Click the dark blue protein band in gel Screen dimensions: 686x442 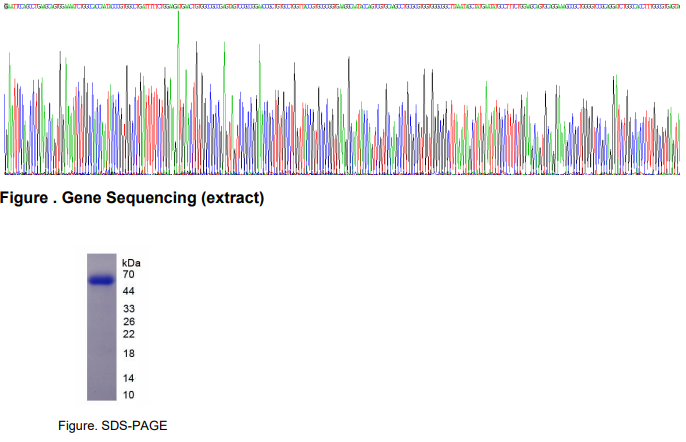pyautogui.click(x=103, y=281)
